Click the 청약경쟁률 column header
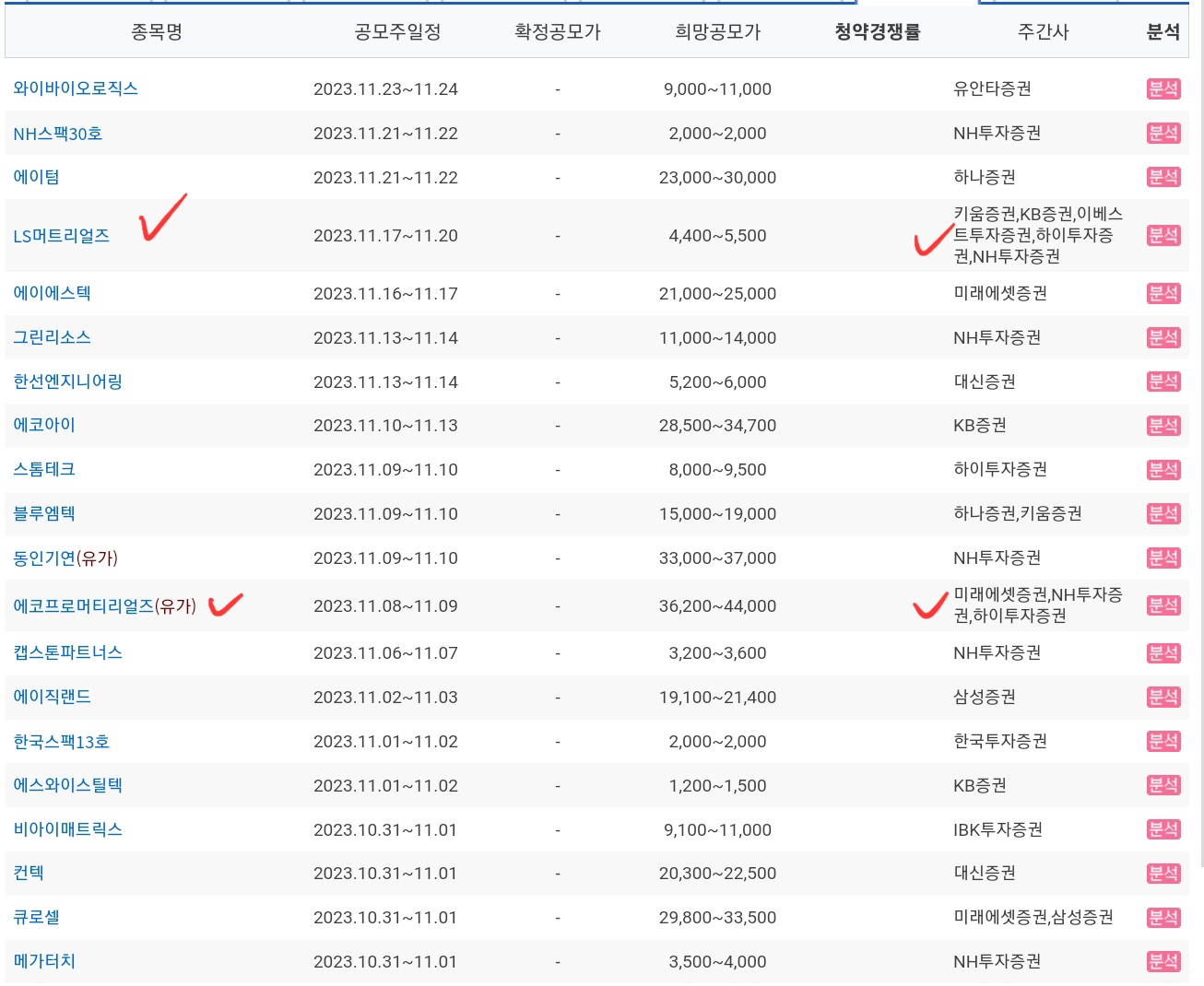This screenshot has width=1204, height=986. click(878, 32)
